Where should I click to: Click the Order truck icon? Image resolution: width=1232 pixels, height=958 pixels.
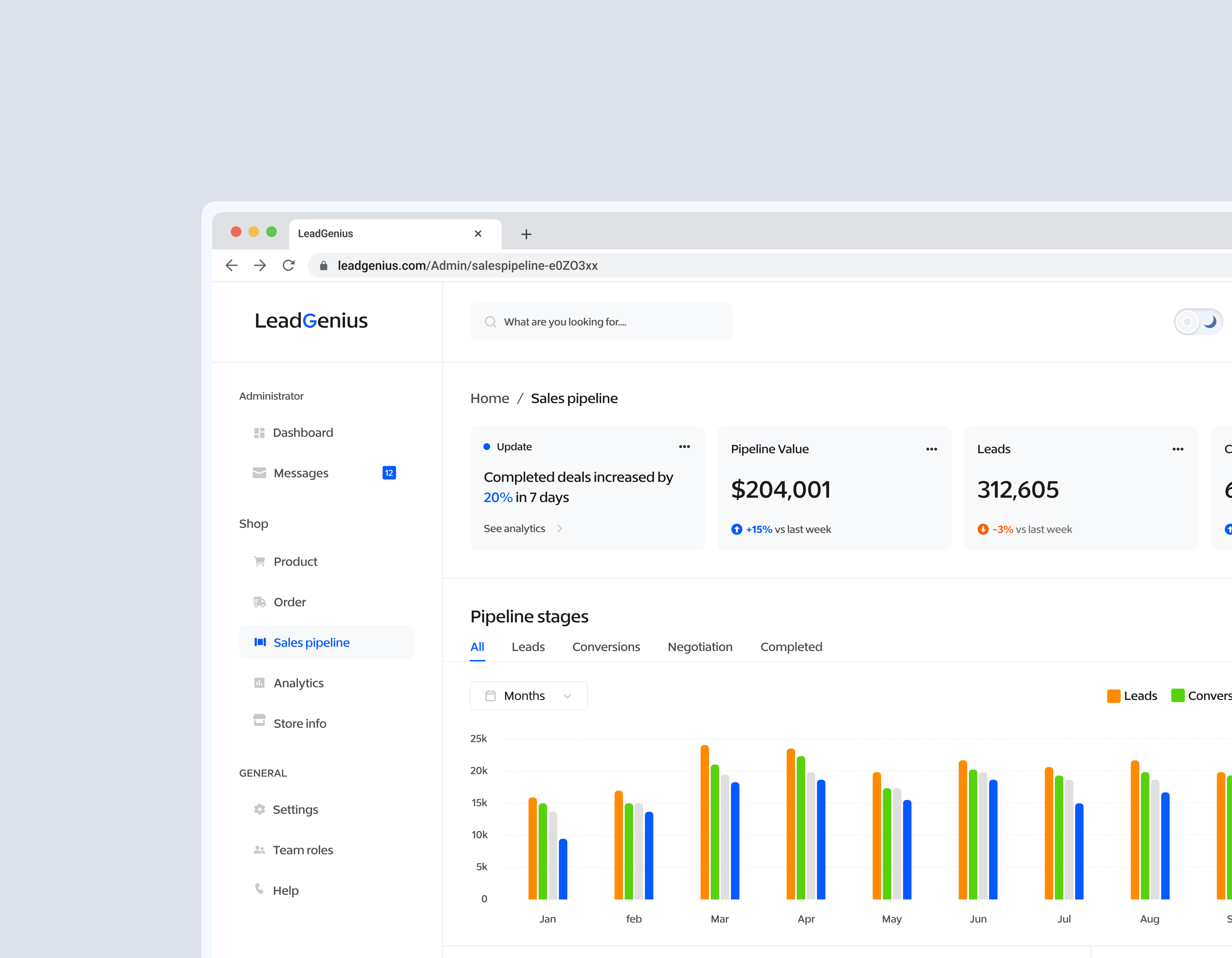tap(259, 602)
